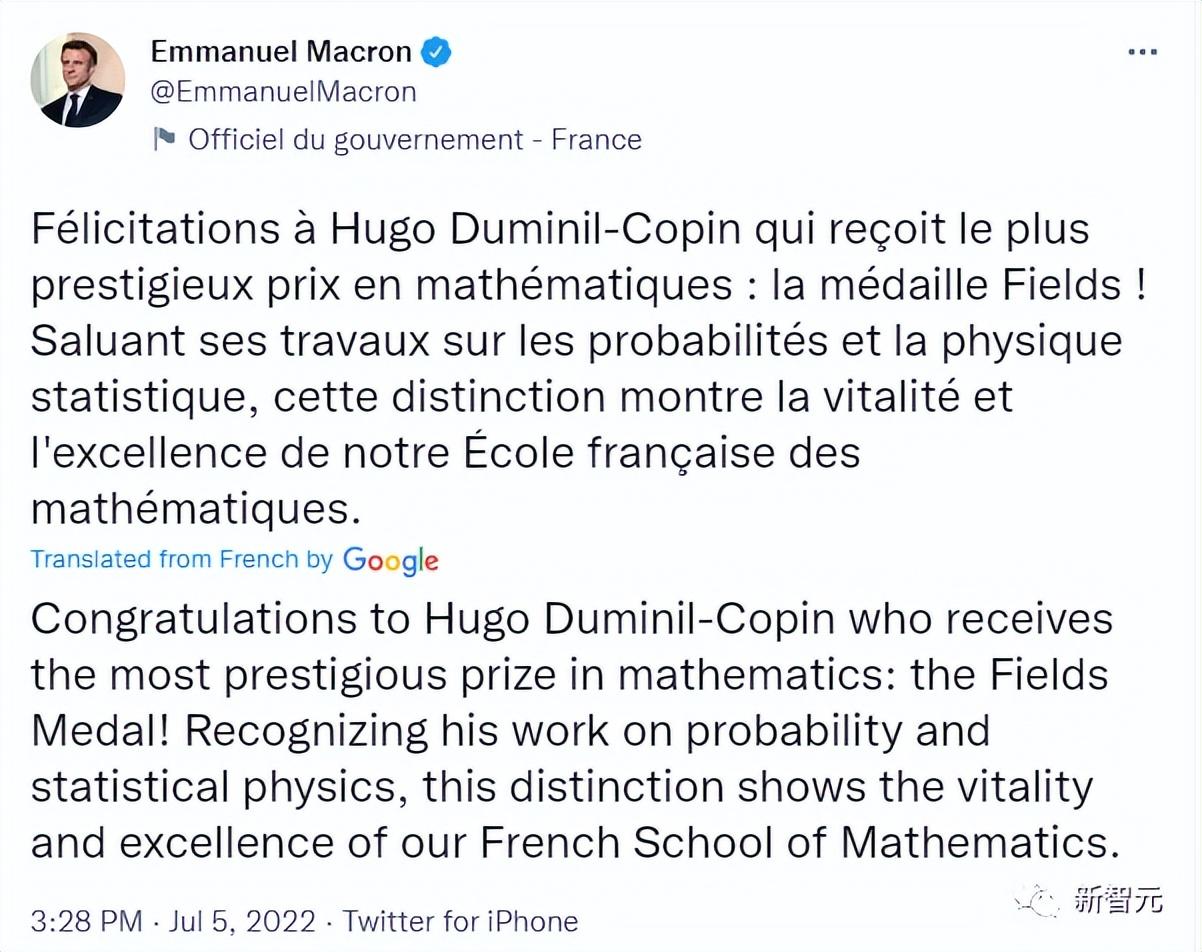Click 'statistical physics' in the English translation
This screenshot has width=1202, height=952.
(218, 787)
